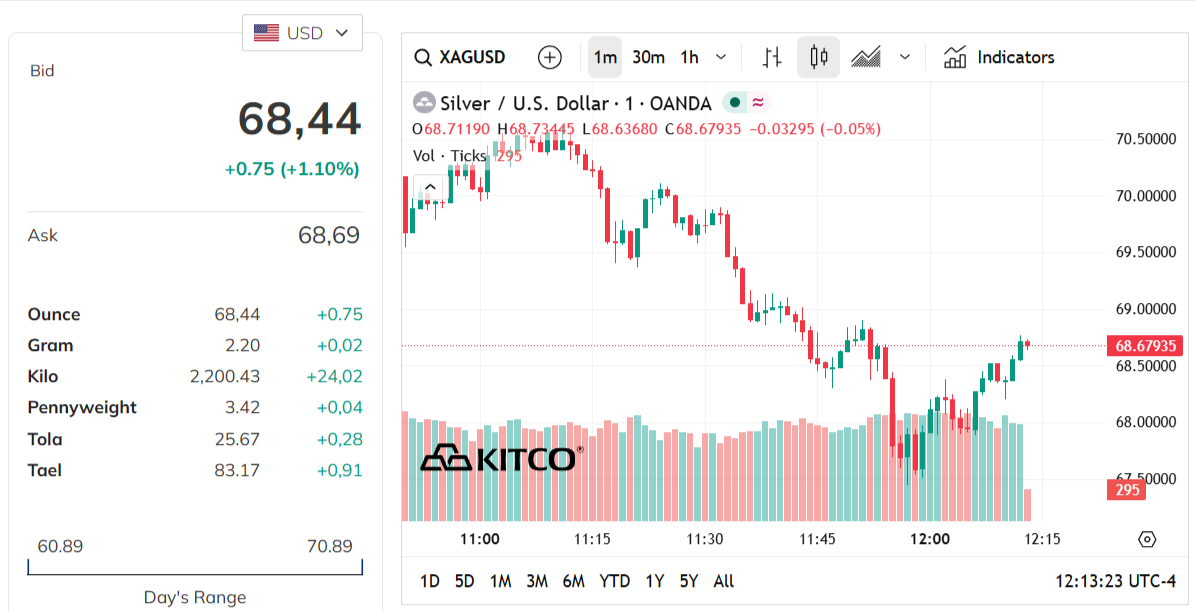Open the Indicators panel
This screenshot has height=611, width=1195.
999,57
